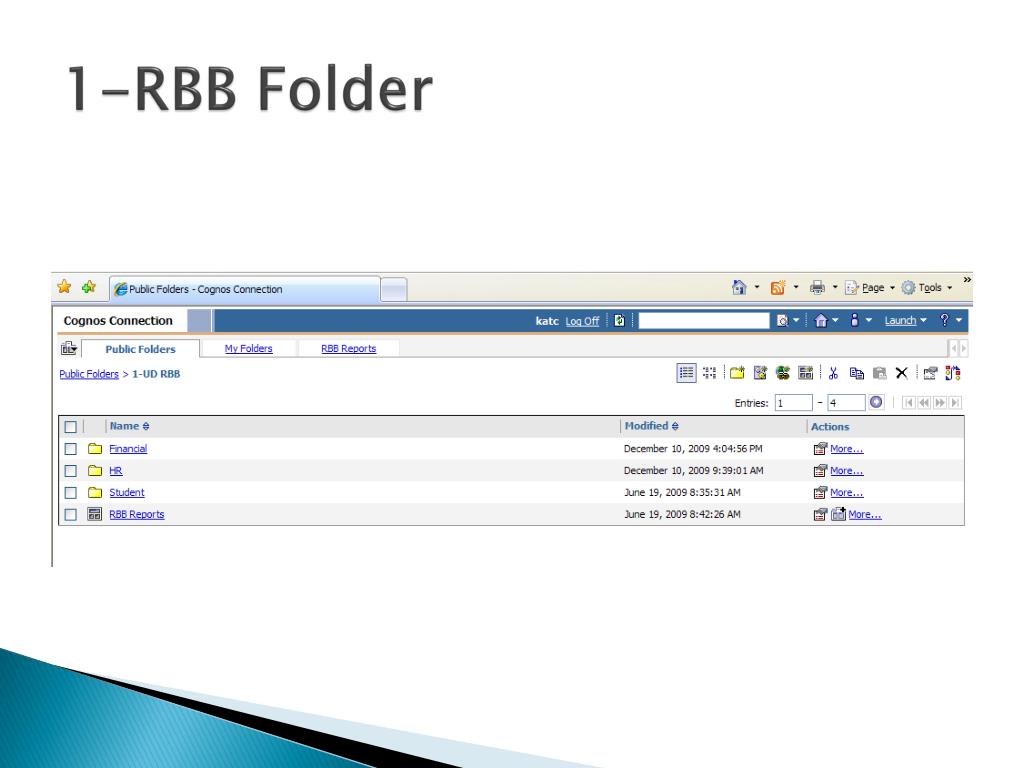Open a new browser tab

pos(394,289)
